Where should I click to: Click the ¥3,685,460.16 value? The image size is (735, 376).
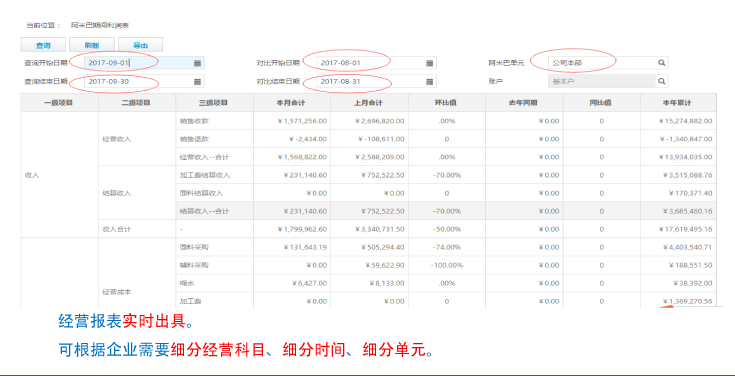click(688, 211)
